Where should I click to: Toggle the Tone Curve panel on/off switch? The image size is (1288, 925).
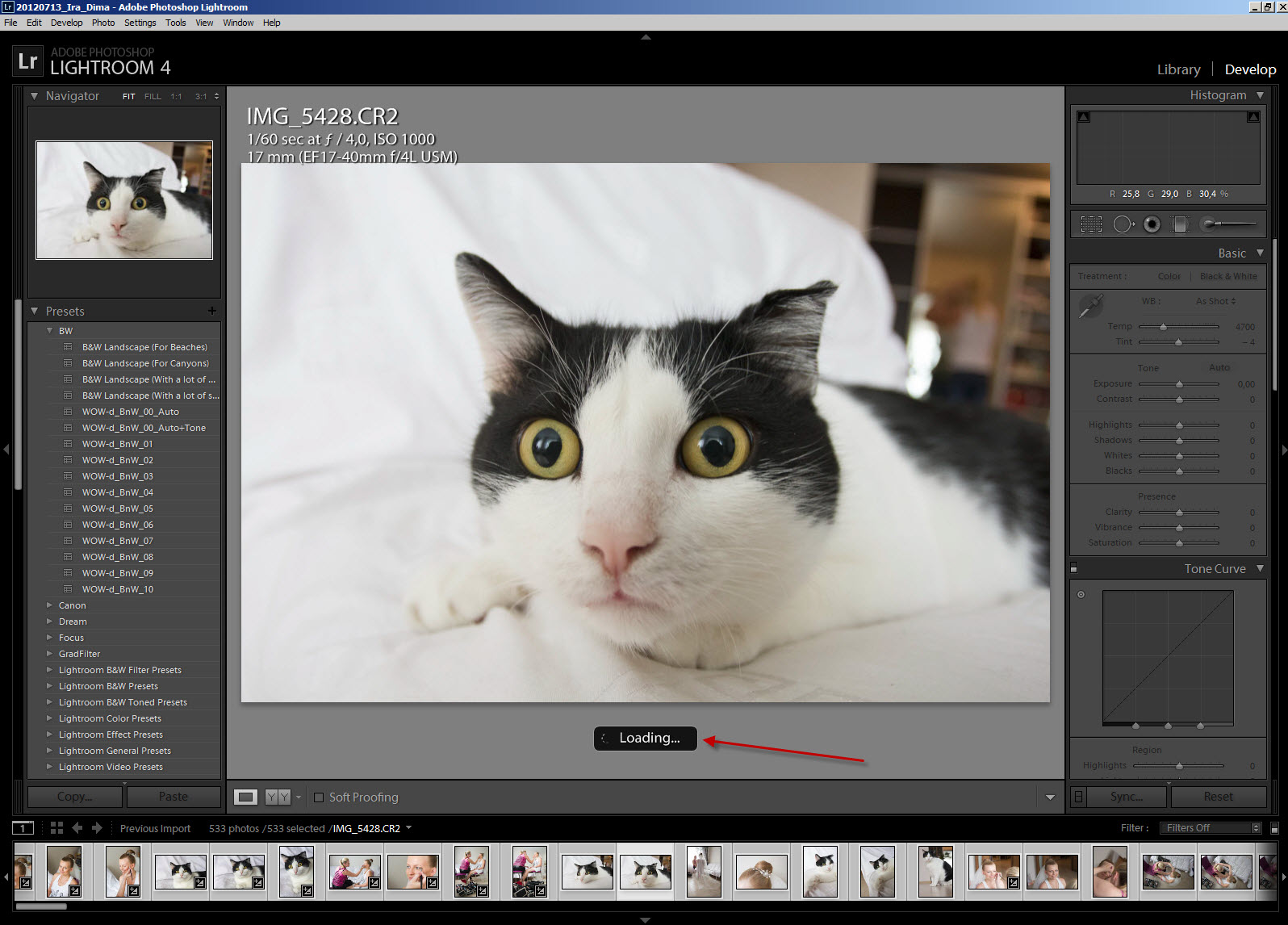tap(1074, 568)
